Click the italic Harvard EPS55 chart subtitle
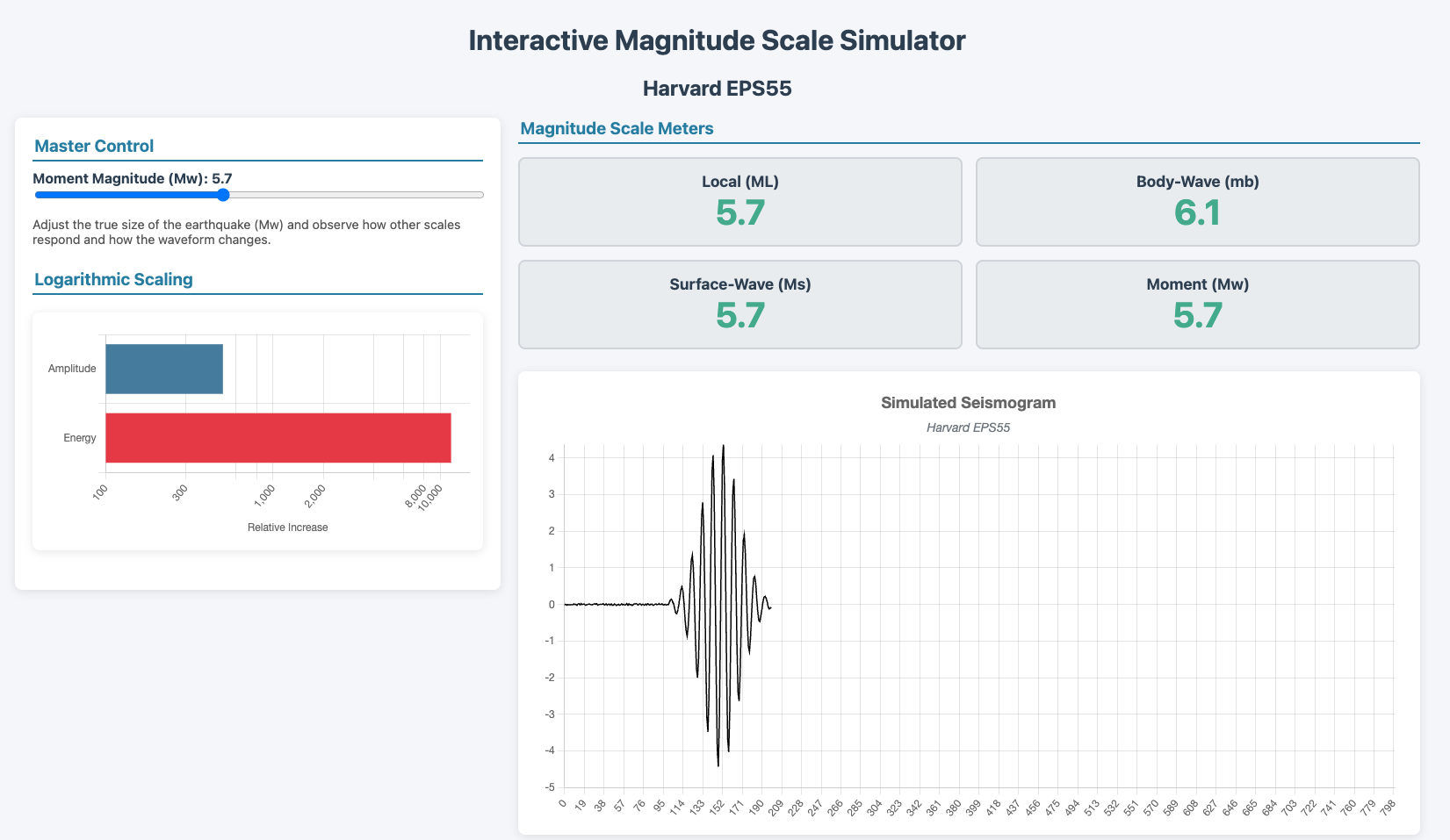1450x840 pixels. tap(968, 427)
